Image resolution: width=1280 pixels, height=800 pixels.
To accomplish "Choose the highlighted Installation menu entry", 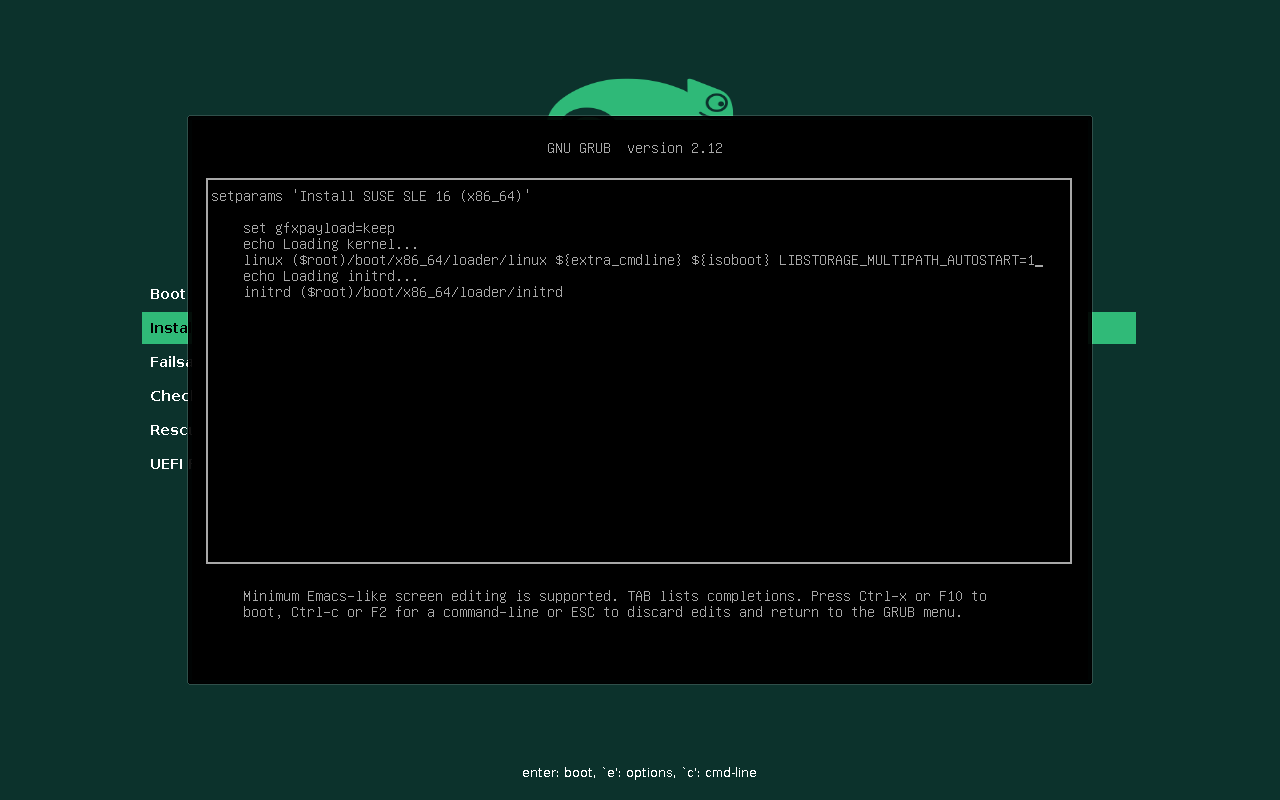I will pyautogui.click(x=166, y=328).
